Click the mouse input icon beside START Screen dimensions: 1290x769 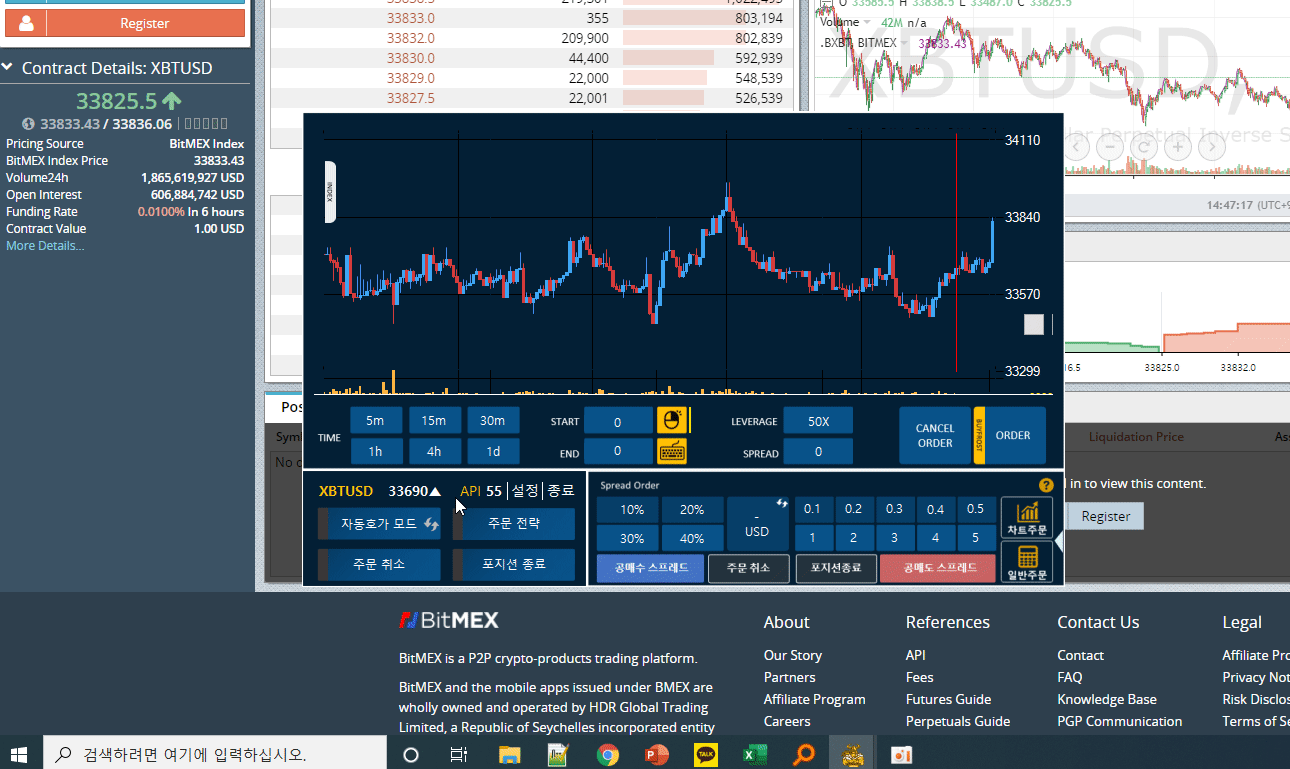[x=672, y=421]
